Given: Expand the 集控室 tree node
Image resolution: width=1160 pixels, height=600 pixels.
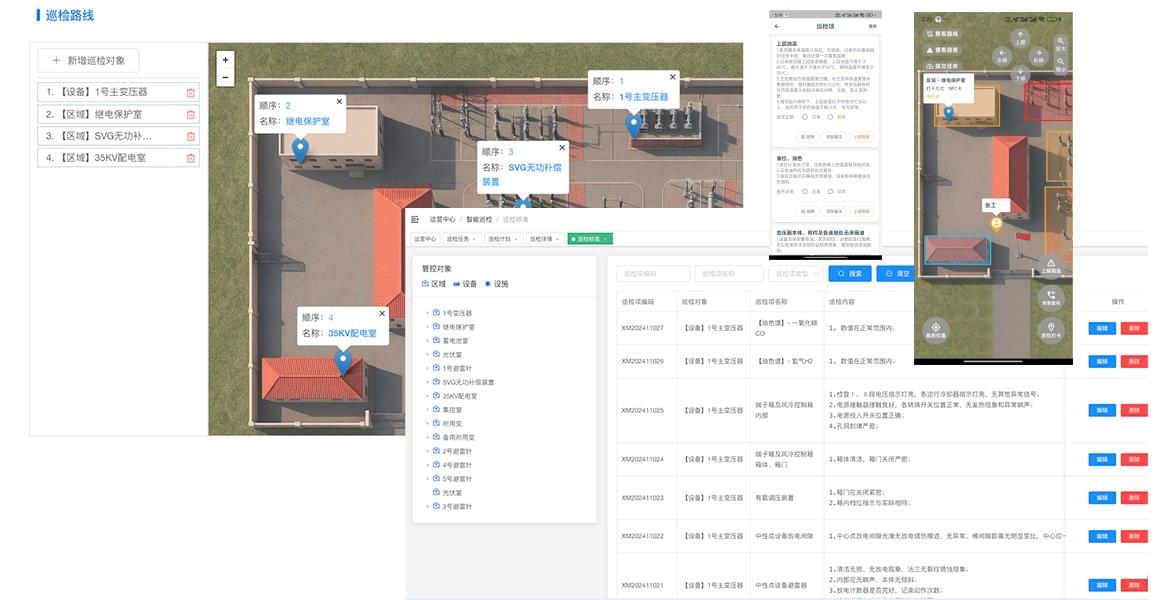Looking at the screenshot, I should (x=428, y=410).
